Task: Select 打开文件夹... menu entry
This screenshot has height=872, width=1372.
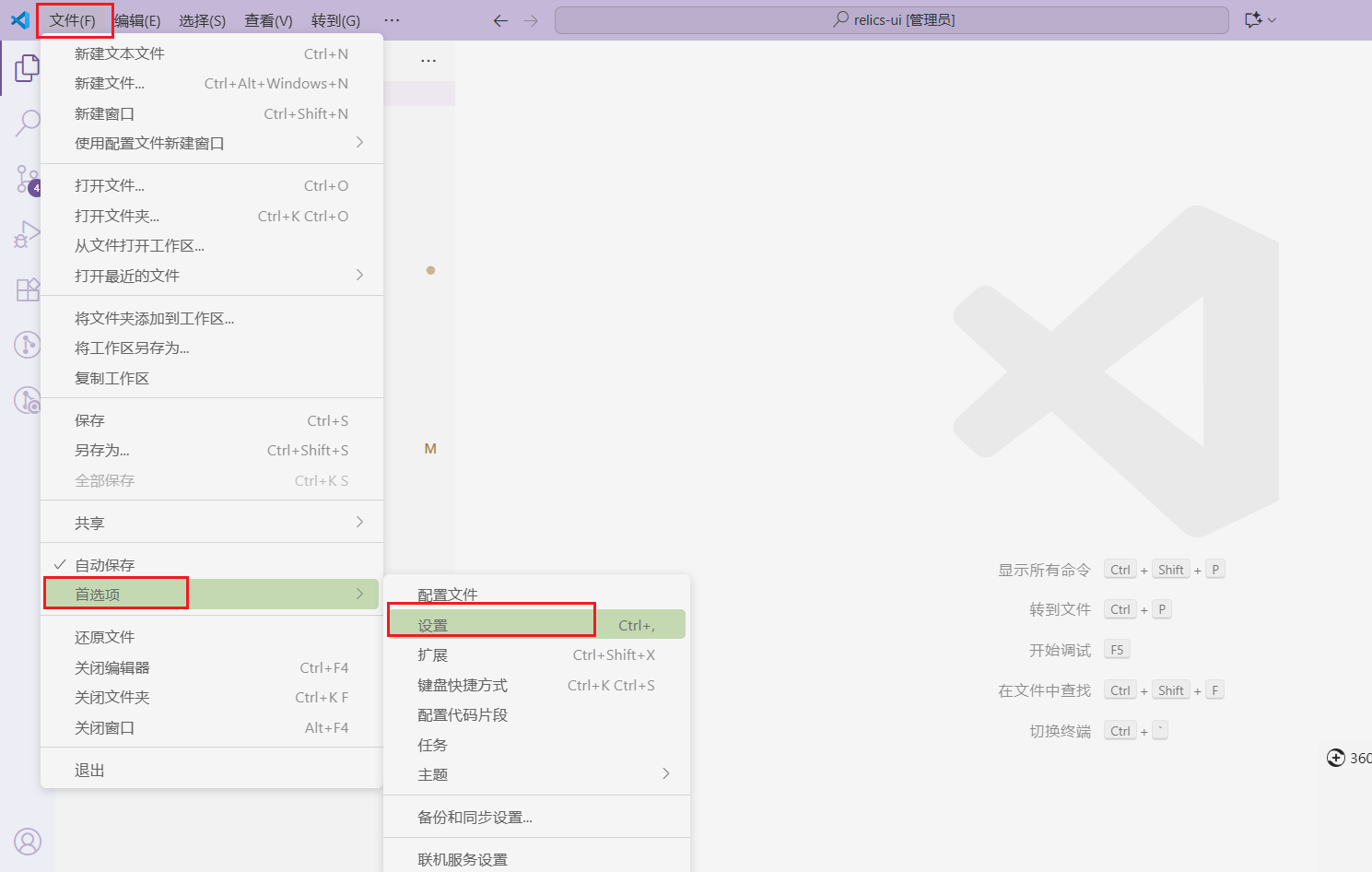Action: 212,216
